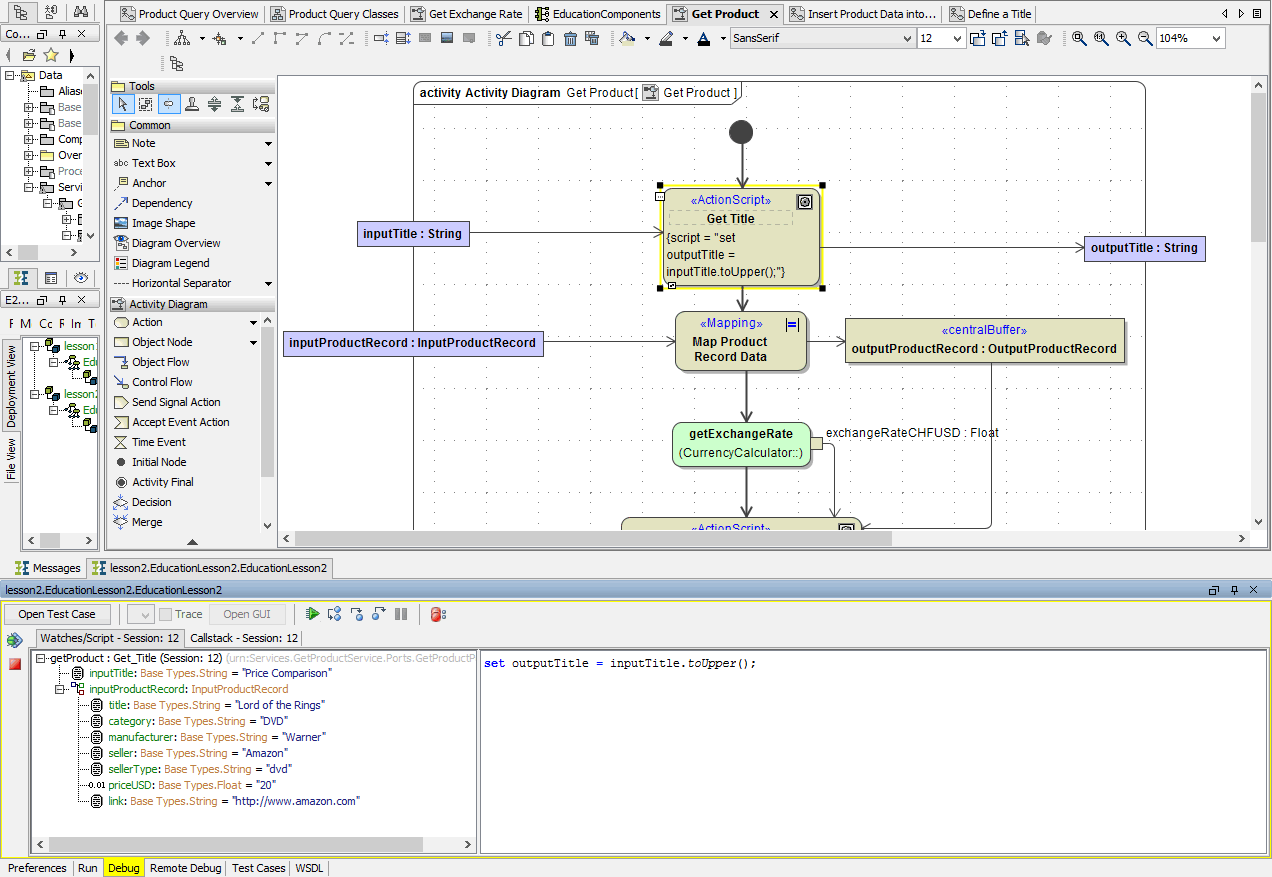The image size is (1272, 877).
Task: Click the Pause button in debug toolbar
Action: [x=401, y=614]
